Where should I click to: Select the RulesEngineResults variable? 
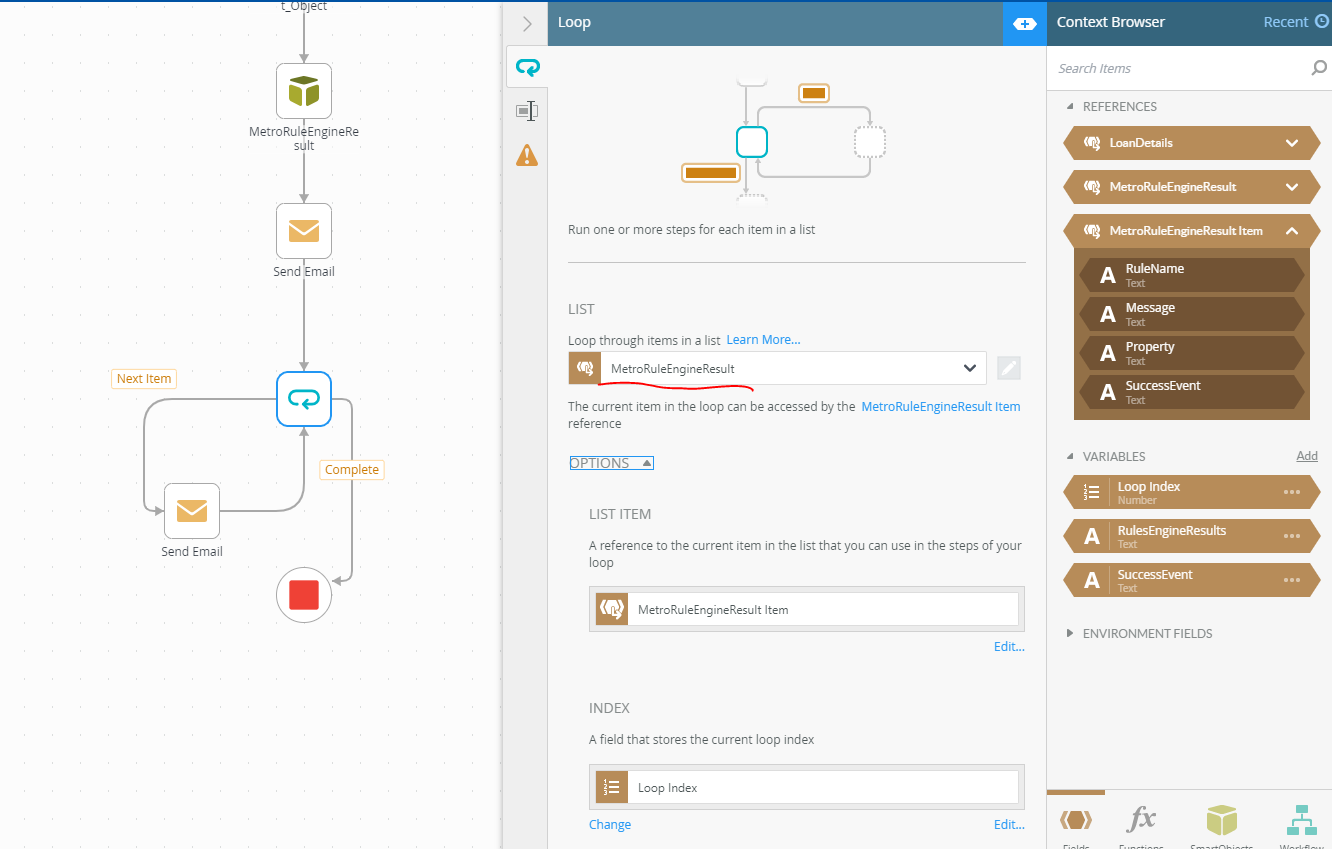(x=1190, y=536)
